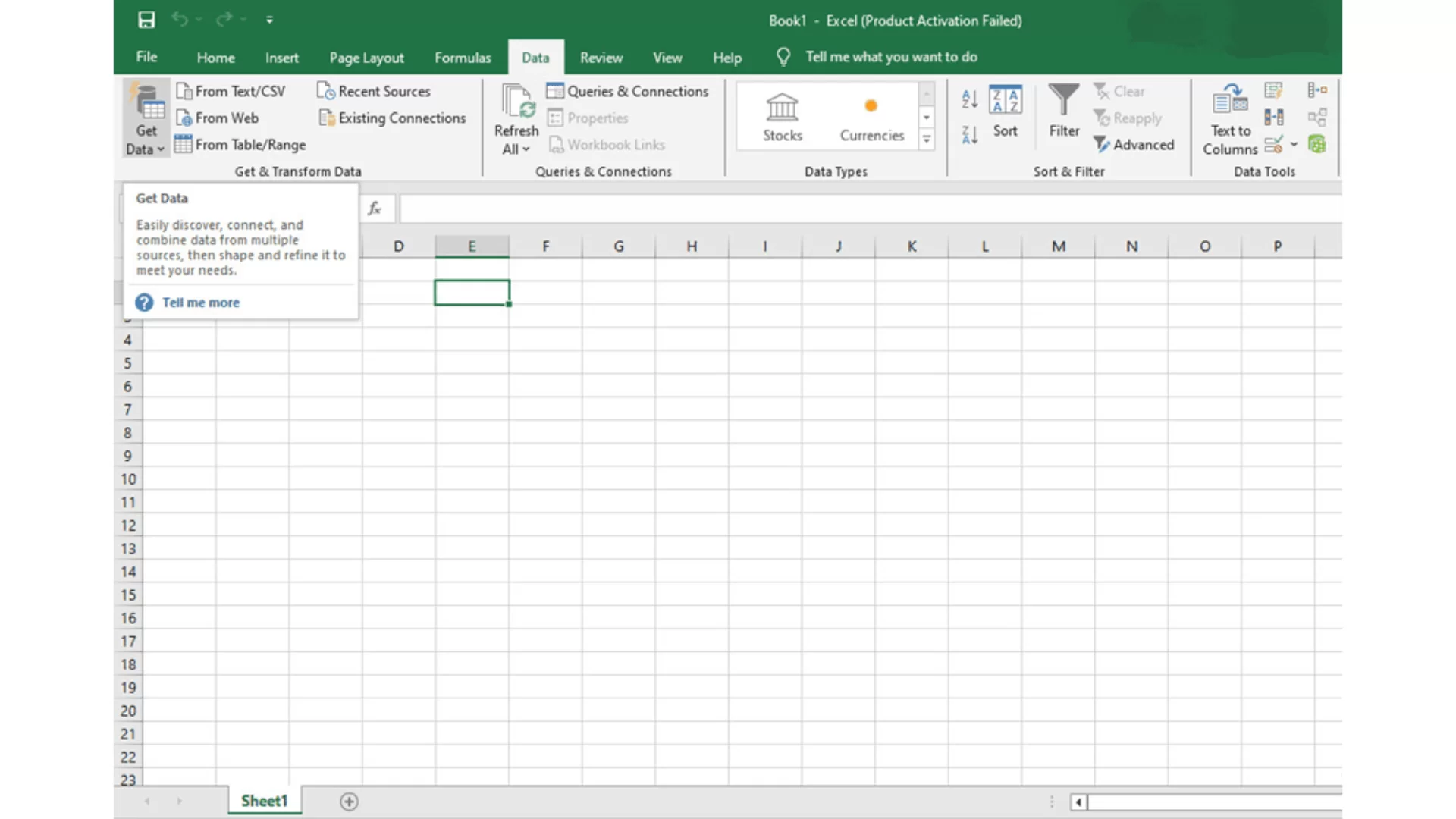The image size is (1456, 819).
Task: Click From Table/Range button
Action: (x=240, y=145)
